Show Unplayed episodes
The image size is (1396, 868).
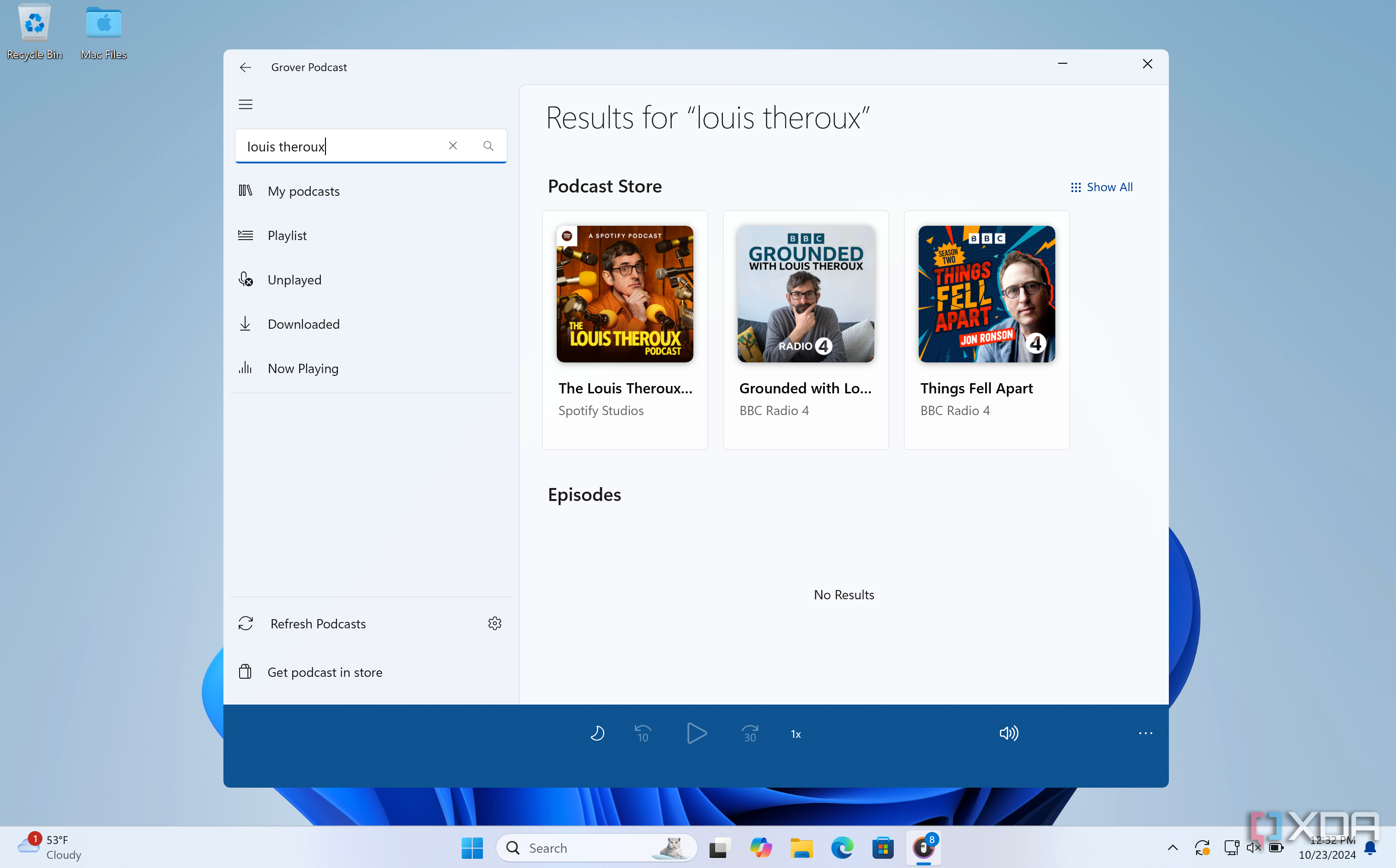(x=371, y=280)
